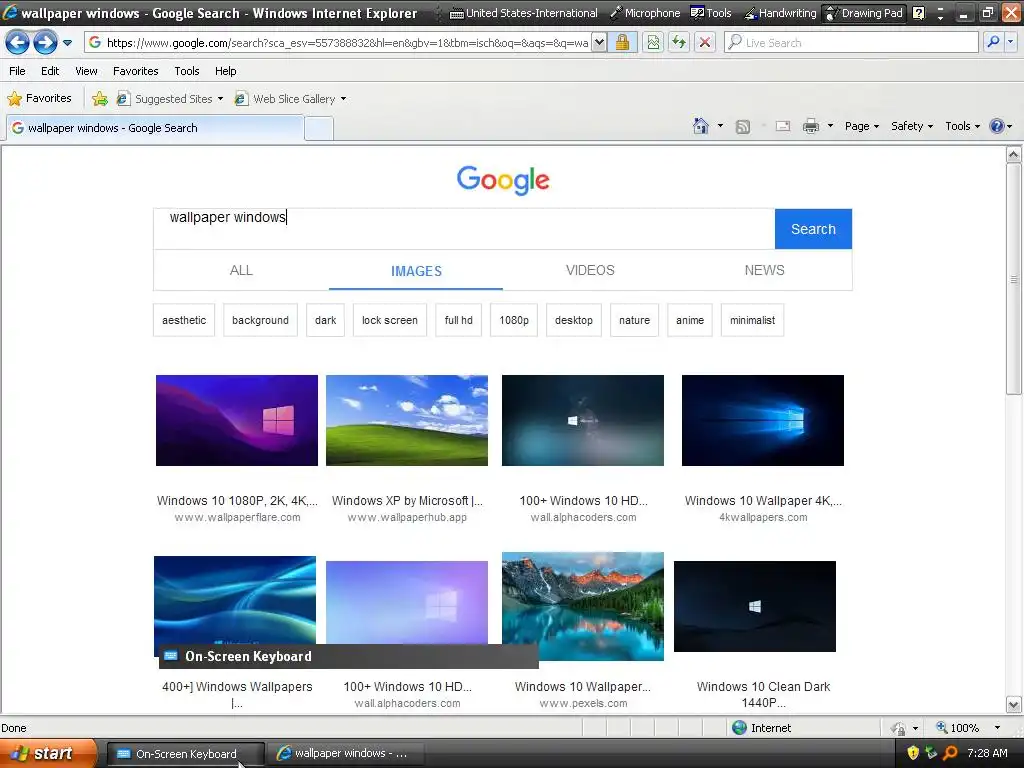Viewport: 1024px width, 768px height.
Task: Switch to On-Screen Keyboard taskbar button
Action: 185,754
